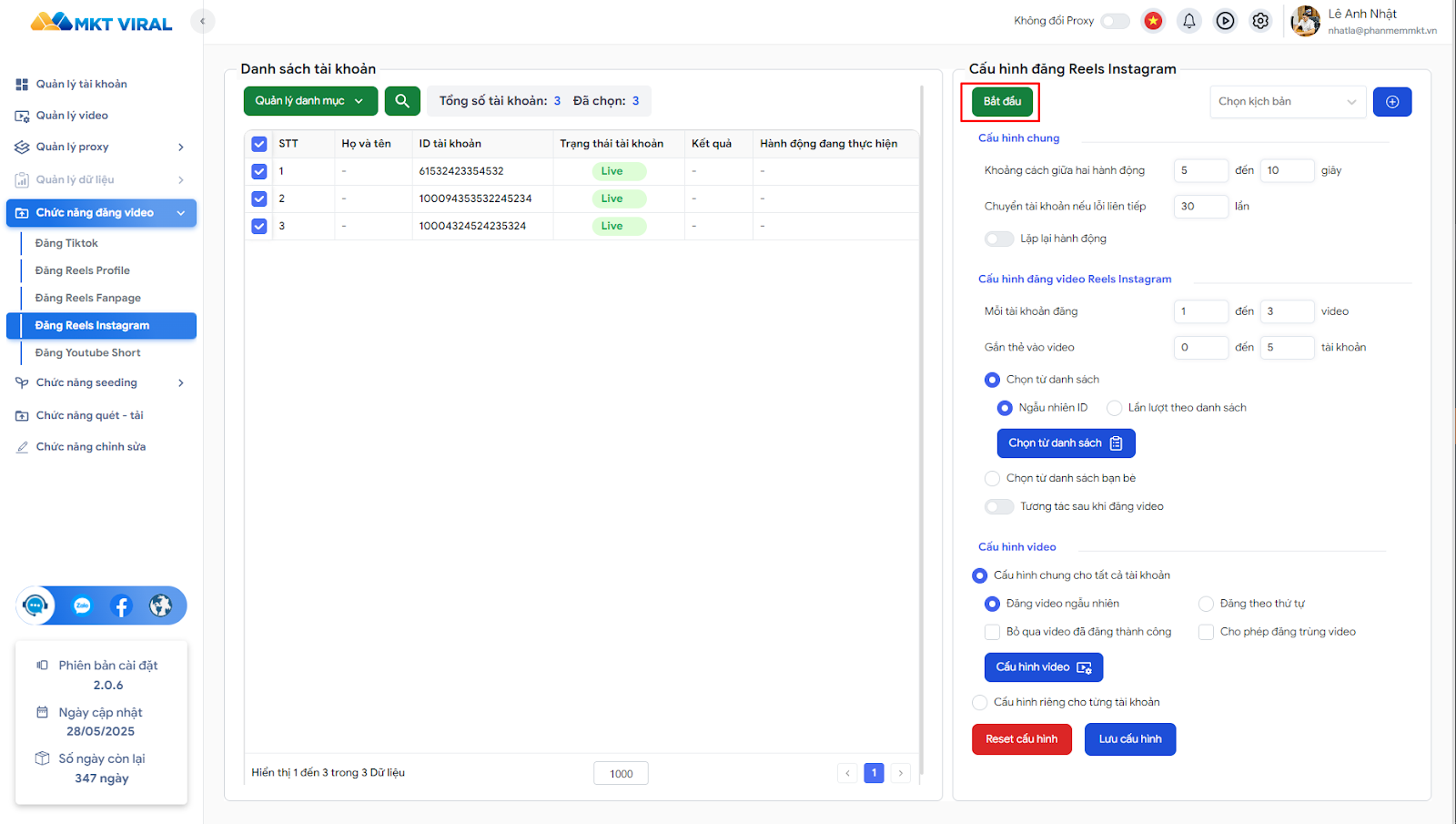Expand the Quản lý dữ liệu submenu
Viewport: 1456px width, 824px height.
(181, 180)
